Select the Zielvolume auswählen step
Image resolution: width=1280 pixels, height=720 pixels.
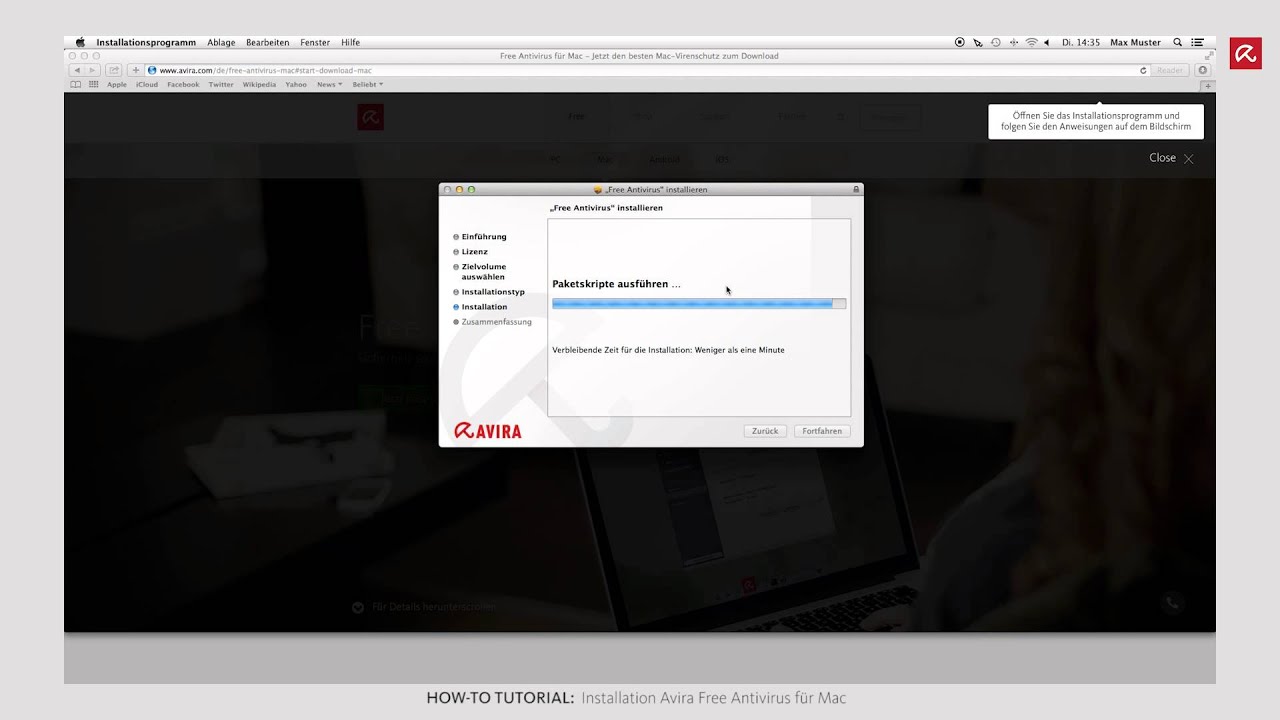tap(484, 272)
